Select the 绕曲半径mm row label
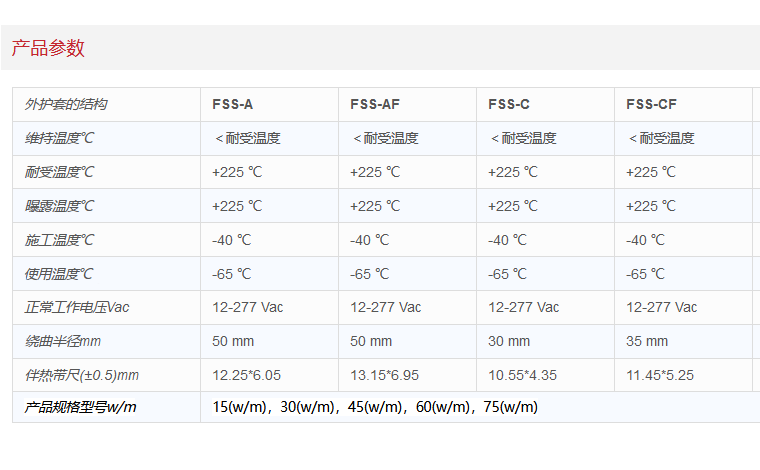The image size is (760, 470). pyautogui.click(x=63, y=341)
